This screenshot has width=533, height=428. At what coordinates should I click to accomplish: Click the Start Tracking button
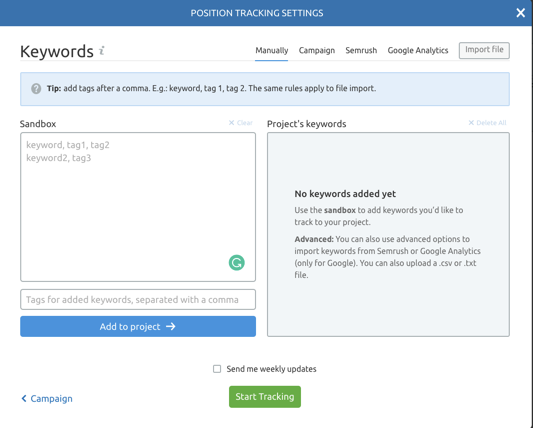265,397
